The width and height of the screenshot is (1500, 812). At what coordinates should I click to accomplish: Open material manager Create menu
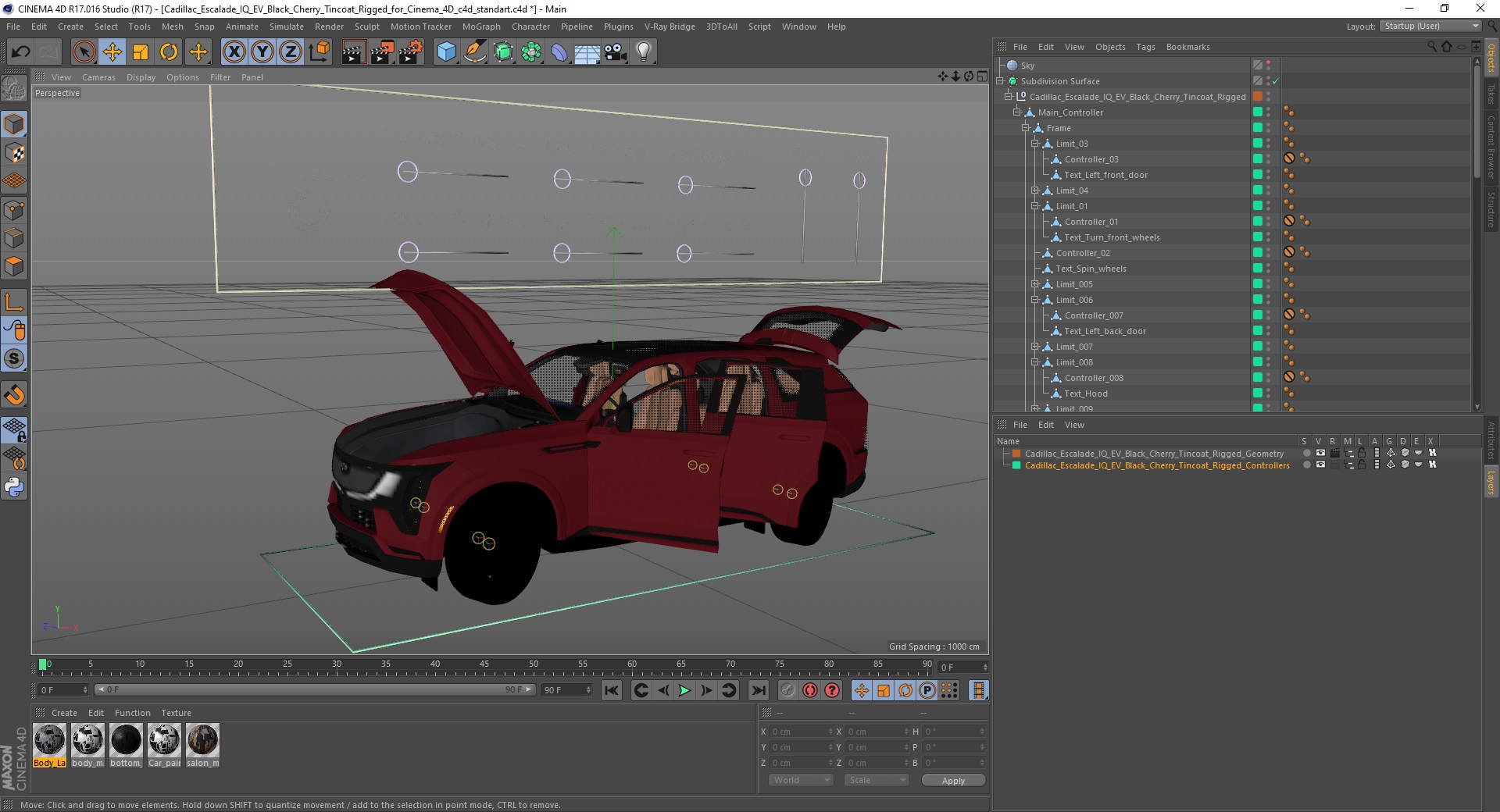click(x=64, y=713)
